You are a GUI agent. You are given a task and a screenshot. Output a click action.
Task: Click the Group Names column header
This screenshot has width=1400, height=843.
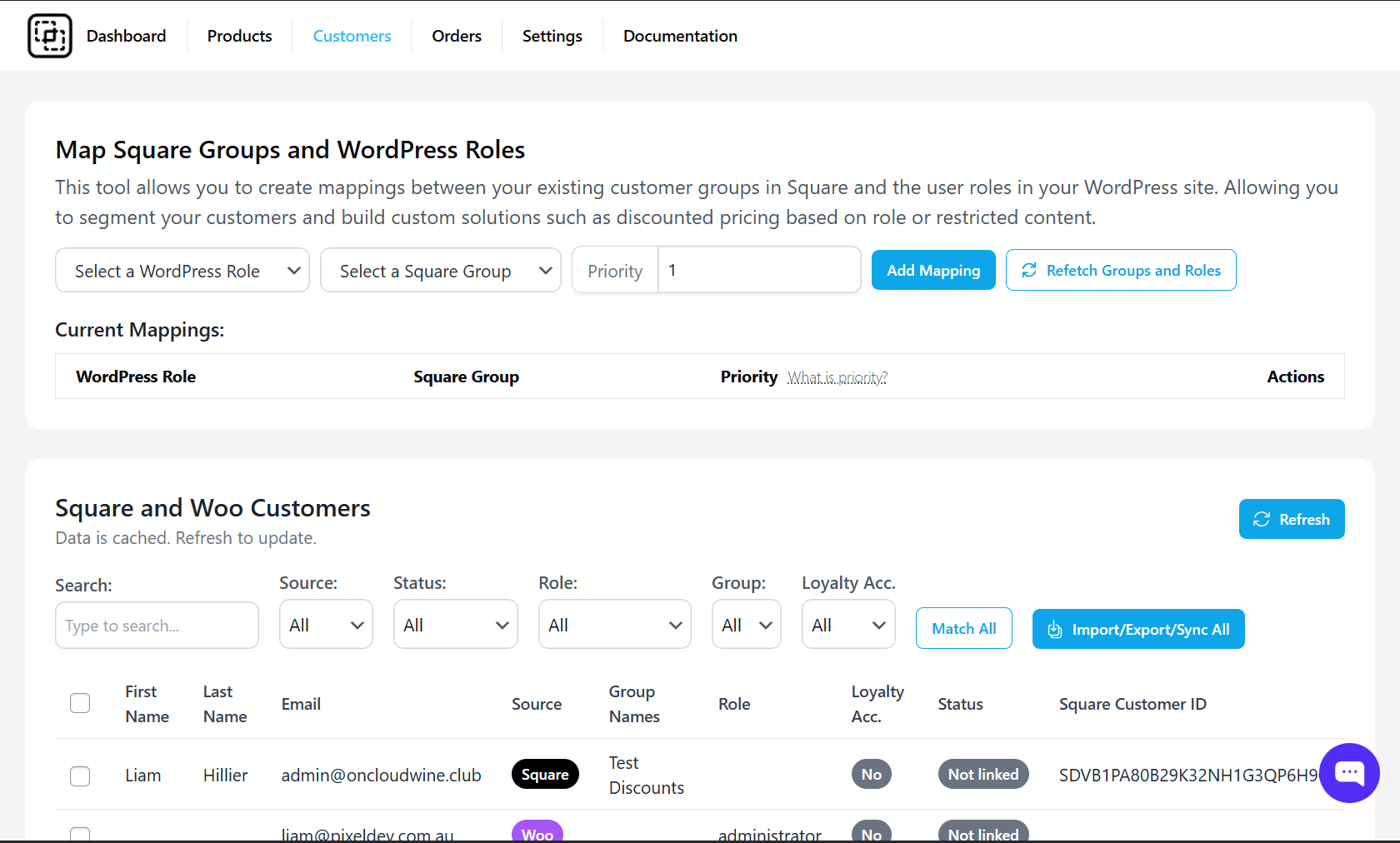coord(634,704)
